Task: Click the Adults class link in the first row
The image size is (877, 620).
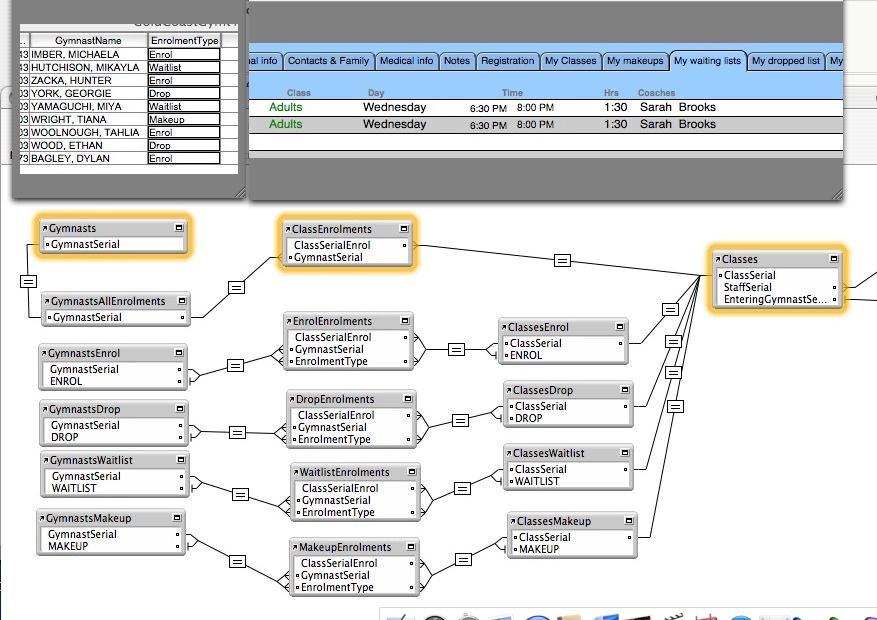Action: coord(285,107)
